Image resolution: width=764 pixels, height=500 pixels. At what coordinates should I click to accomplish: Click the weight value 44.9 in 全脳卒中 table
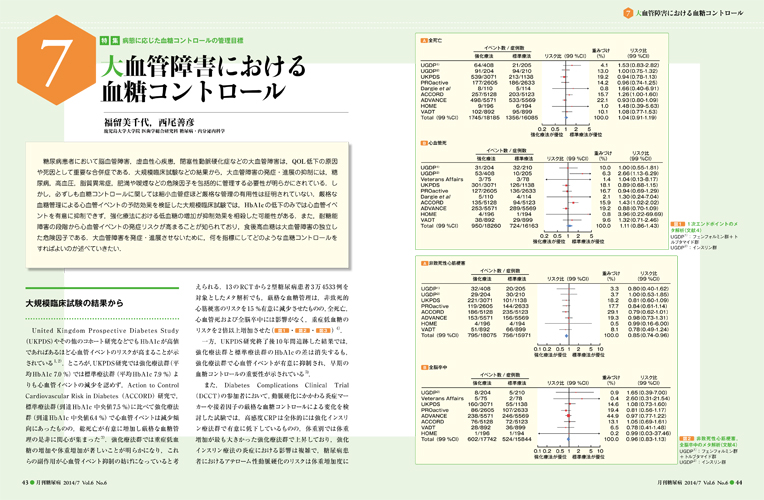point(613,416)
